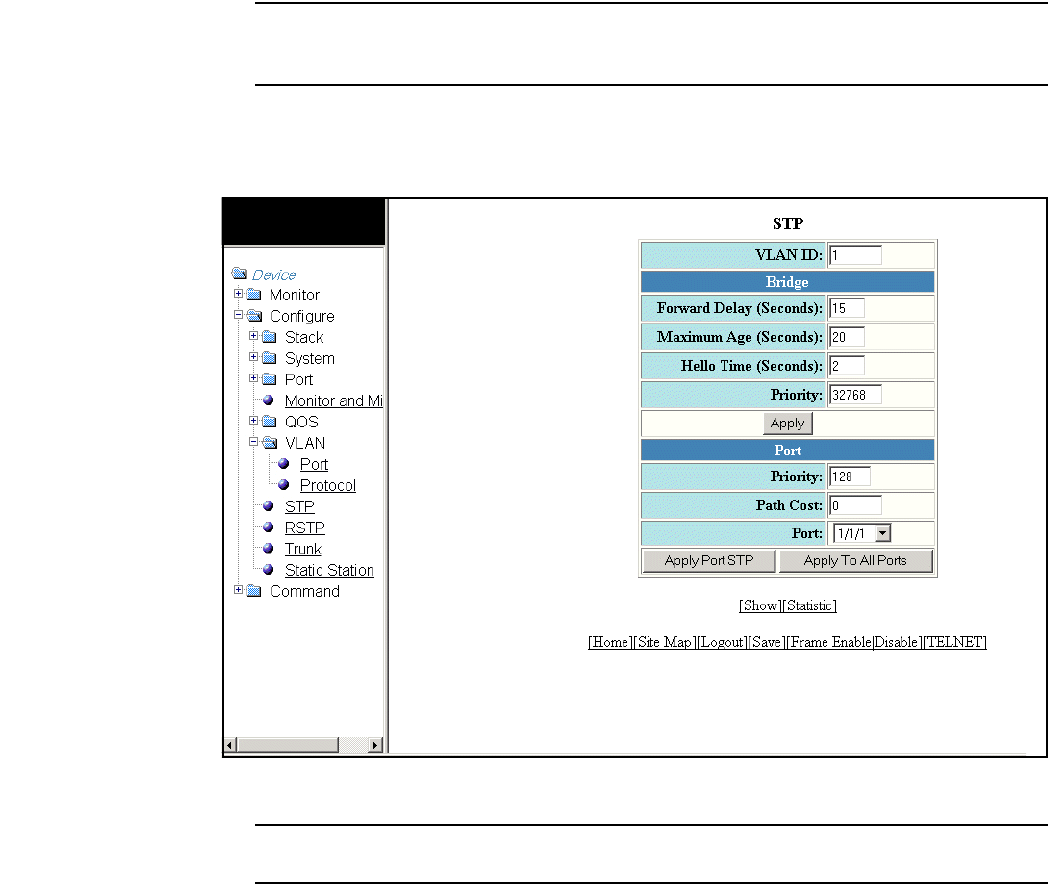Open the VLAN Protocol link
The height and width of the screenshot is (888, 1048).
coord(328,486)
